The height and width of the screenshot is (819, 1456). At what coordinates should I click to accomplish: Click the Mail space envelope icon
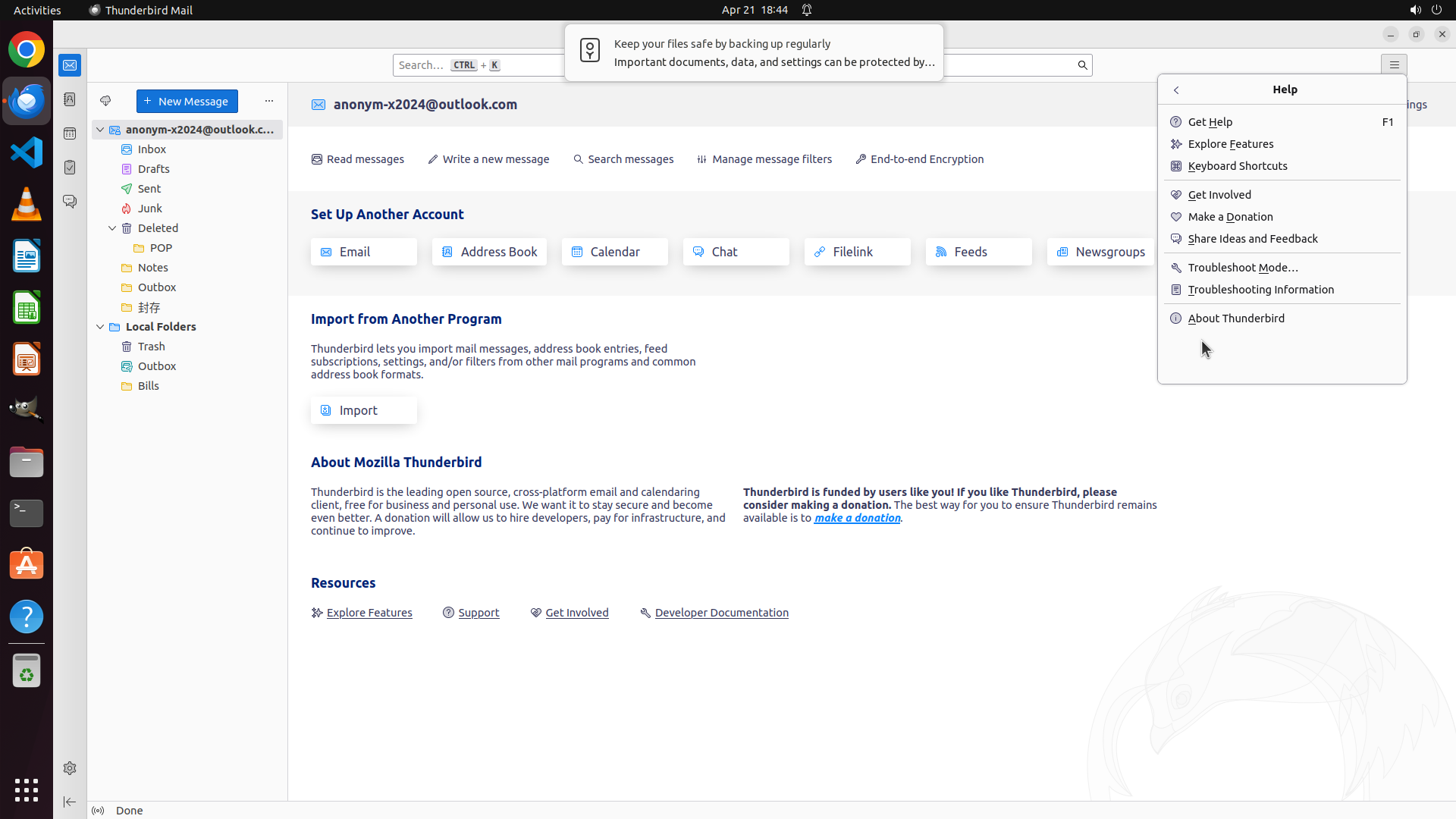point(70,65)
